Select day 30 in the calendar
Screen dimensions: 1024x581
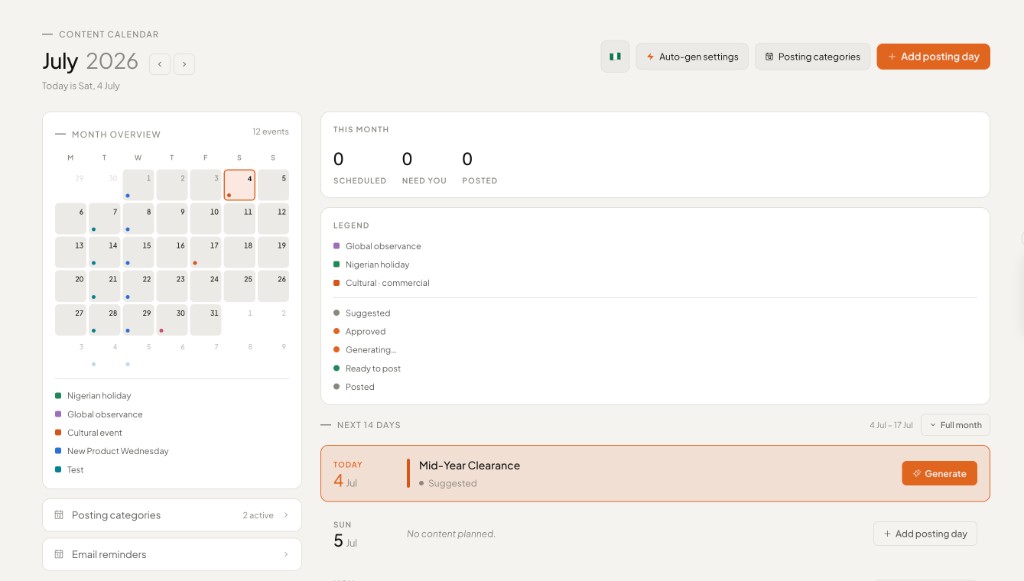click(172, 320)
